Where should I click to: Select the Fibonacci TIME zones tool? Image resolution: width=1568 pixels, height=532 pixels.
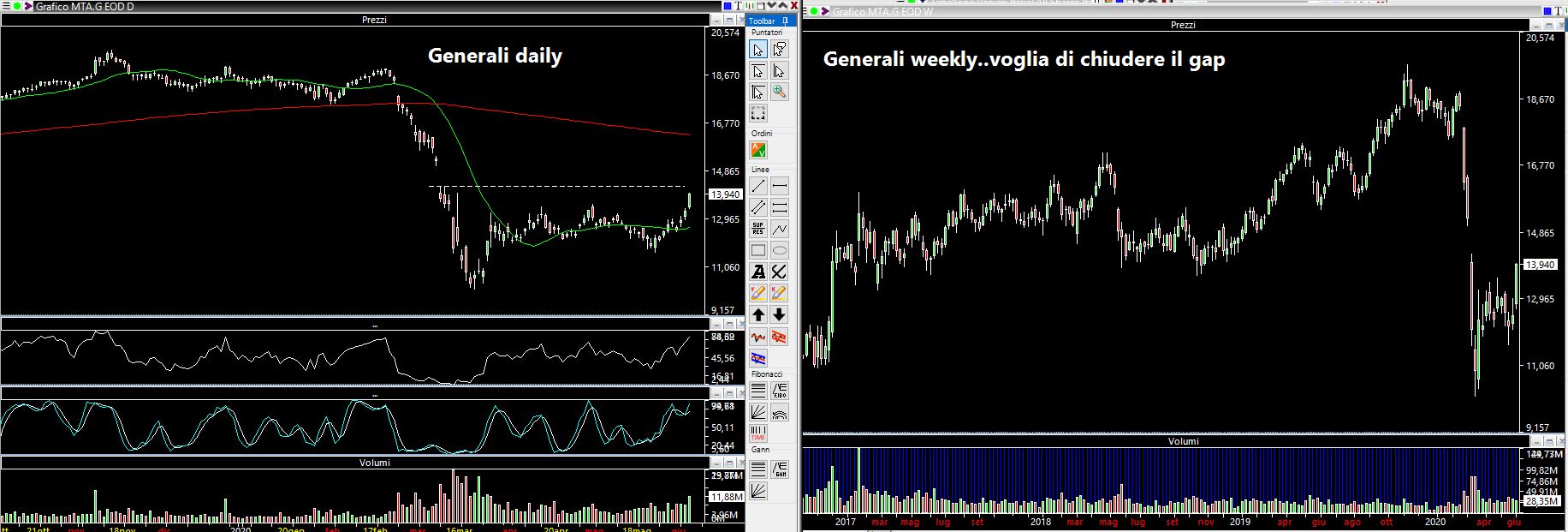(758, 433)
